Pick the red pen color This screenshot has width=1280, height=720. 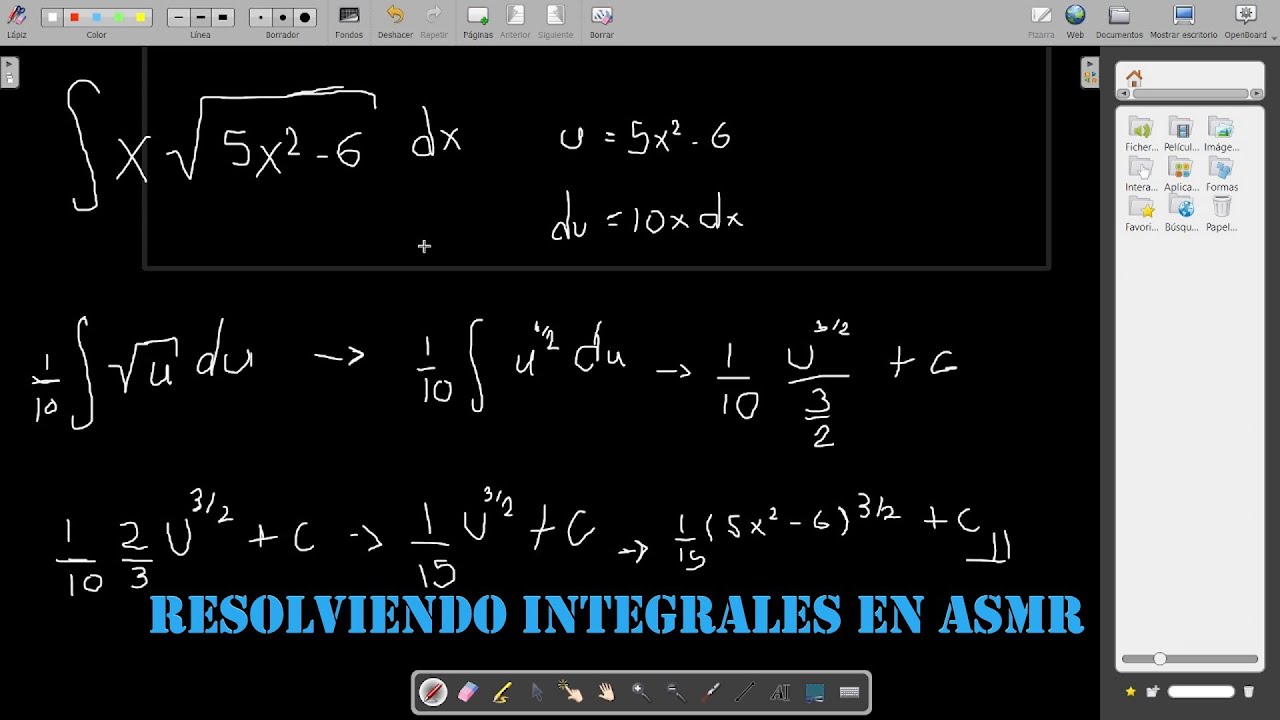[75, 17]
